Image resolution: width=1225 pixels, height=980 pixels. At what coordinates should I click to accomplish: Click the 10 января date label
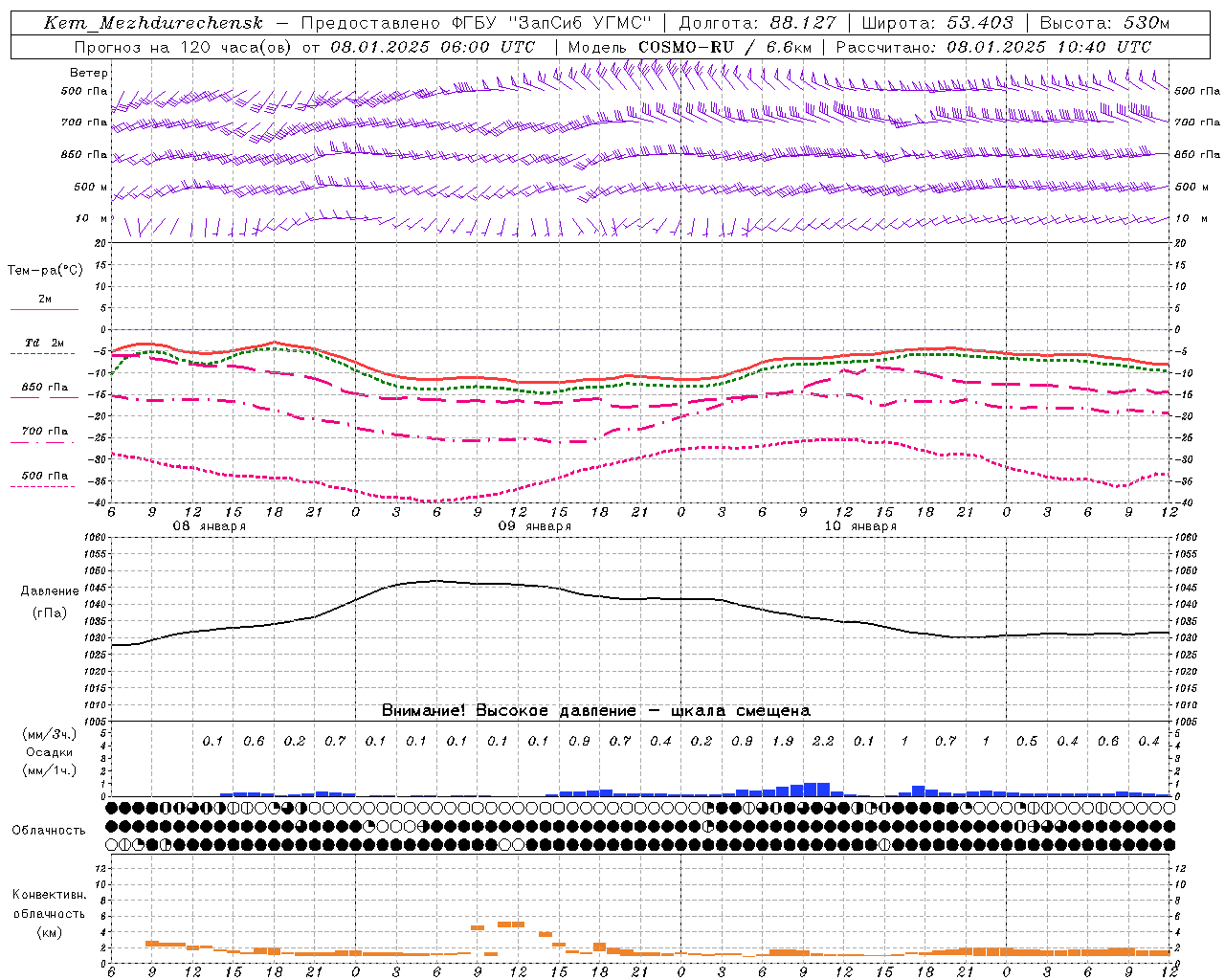click(859, 526)
